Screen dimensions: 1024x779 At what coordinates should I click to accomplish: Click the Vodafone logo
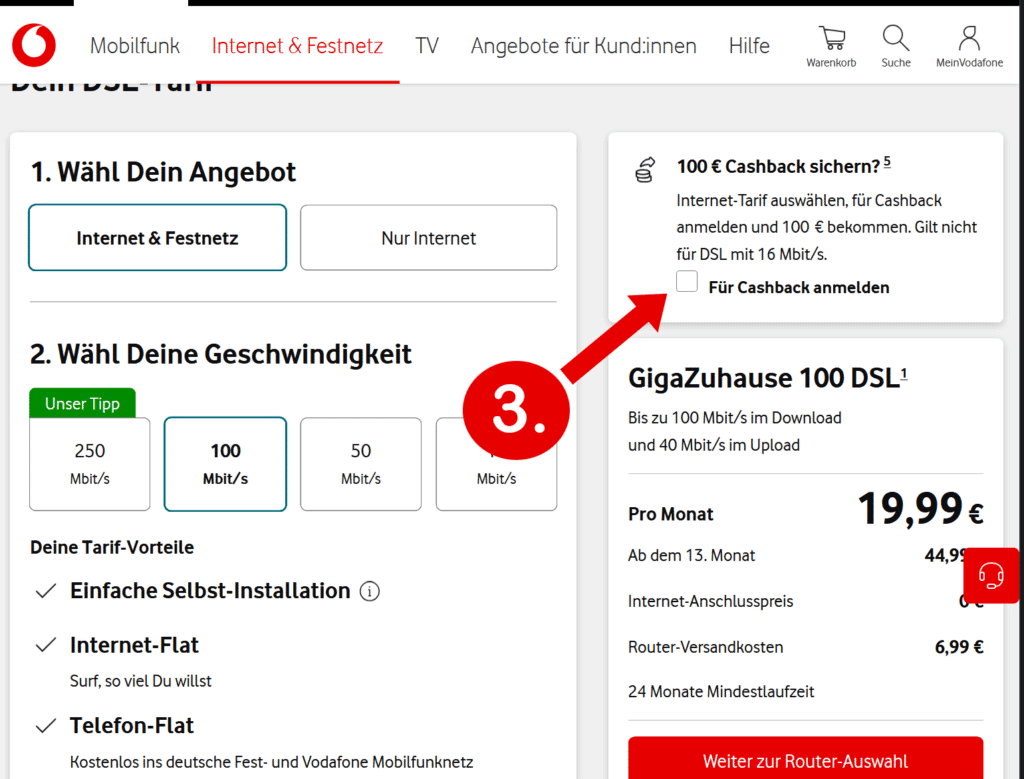click(x=34, y=45)
